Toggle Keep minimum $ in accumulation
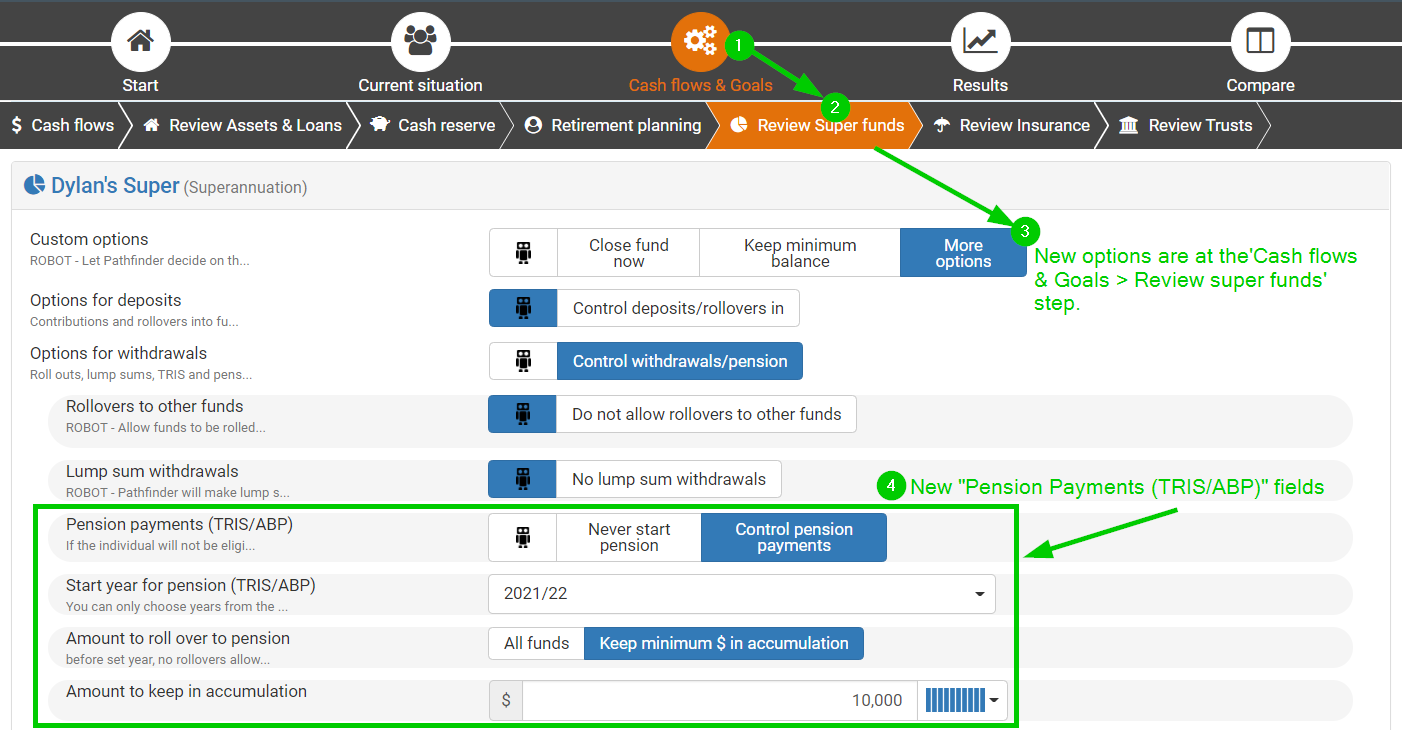The width and height of the screenshot is (1402, 730). pyautogui.click(x=723, y=643)
